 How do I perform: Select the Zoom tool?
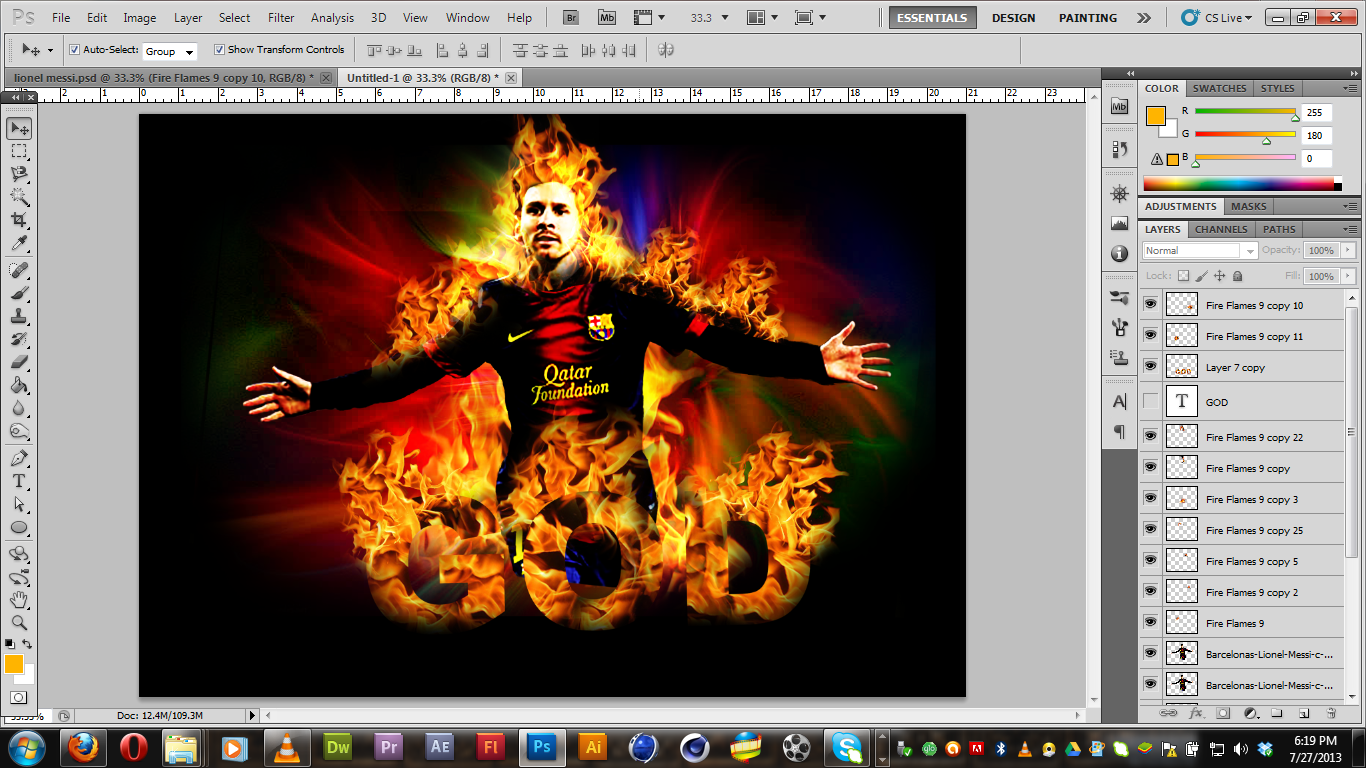20,622
